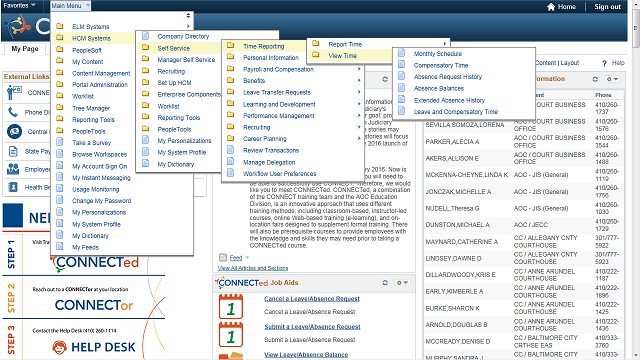The height and width of the screenshot is (360, 640).
Task: Click the Phone Directory handset icon
Action: 13,112
